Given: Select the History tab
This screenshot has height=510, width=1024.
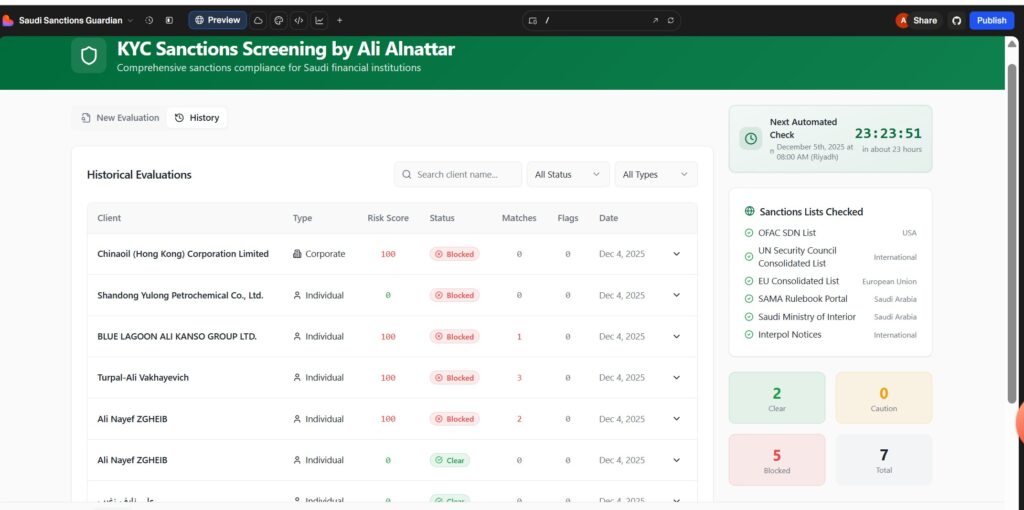Looking at the screenshot, I should click(x=197, y=118).
